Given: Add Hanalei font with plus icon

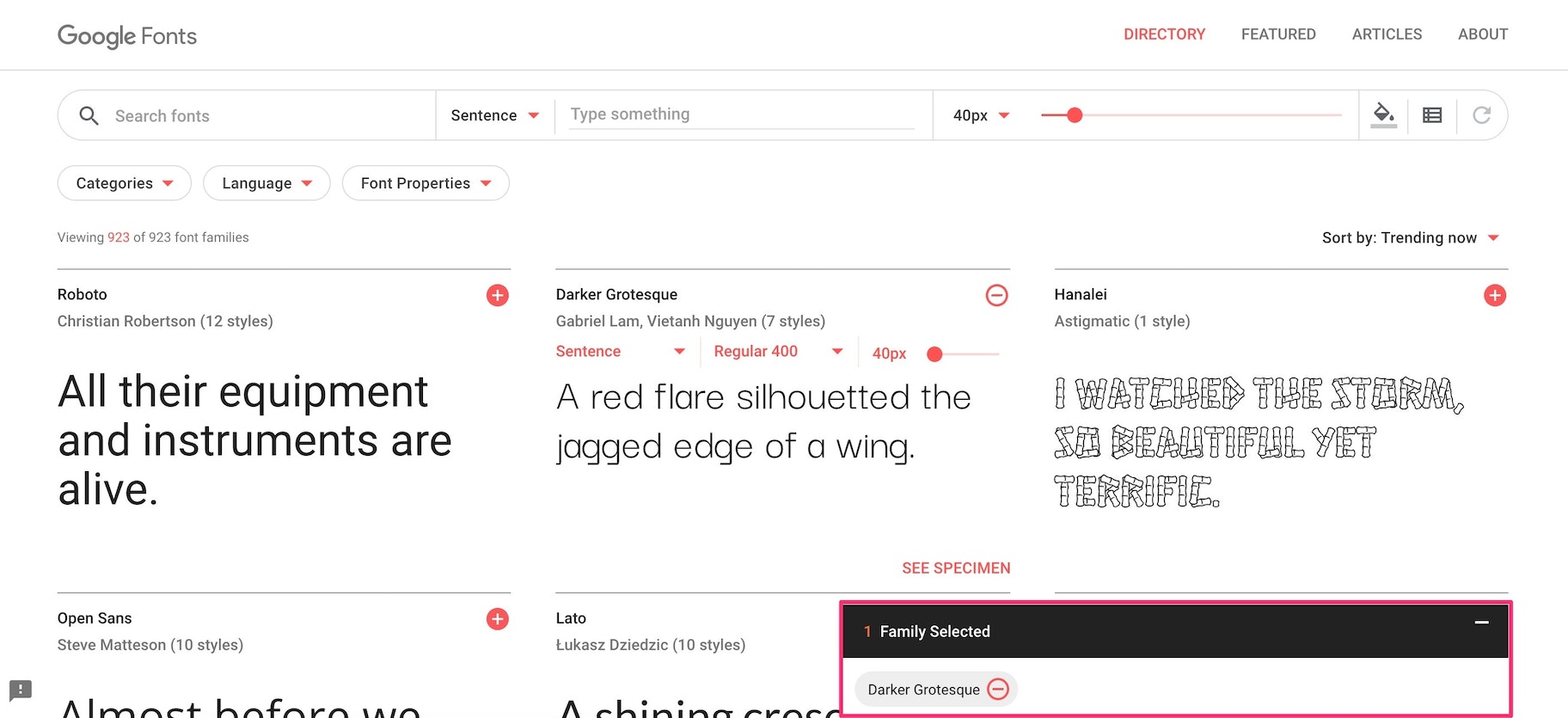Looking at the screenshot, I should point(1494,295).
